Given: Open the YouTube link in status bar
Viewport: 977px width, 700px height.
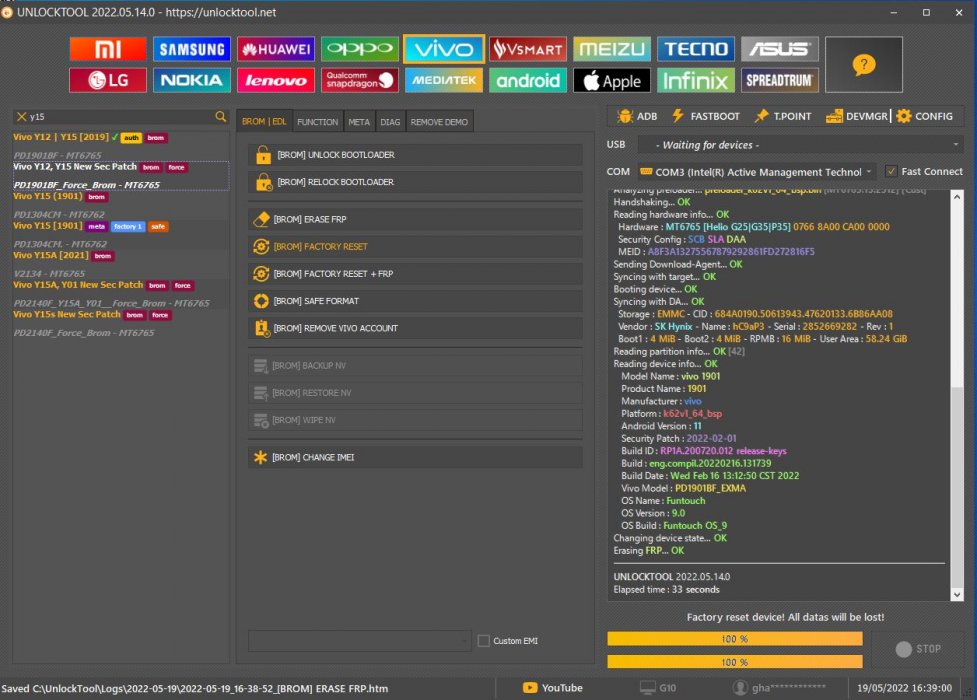Looking at the screenshot, I should pos(552,688).
